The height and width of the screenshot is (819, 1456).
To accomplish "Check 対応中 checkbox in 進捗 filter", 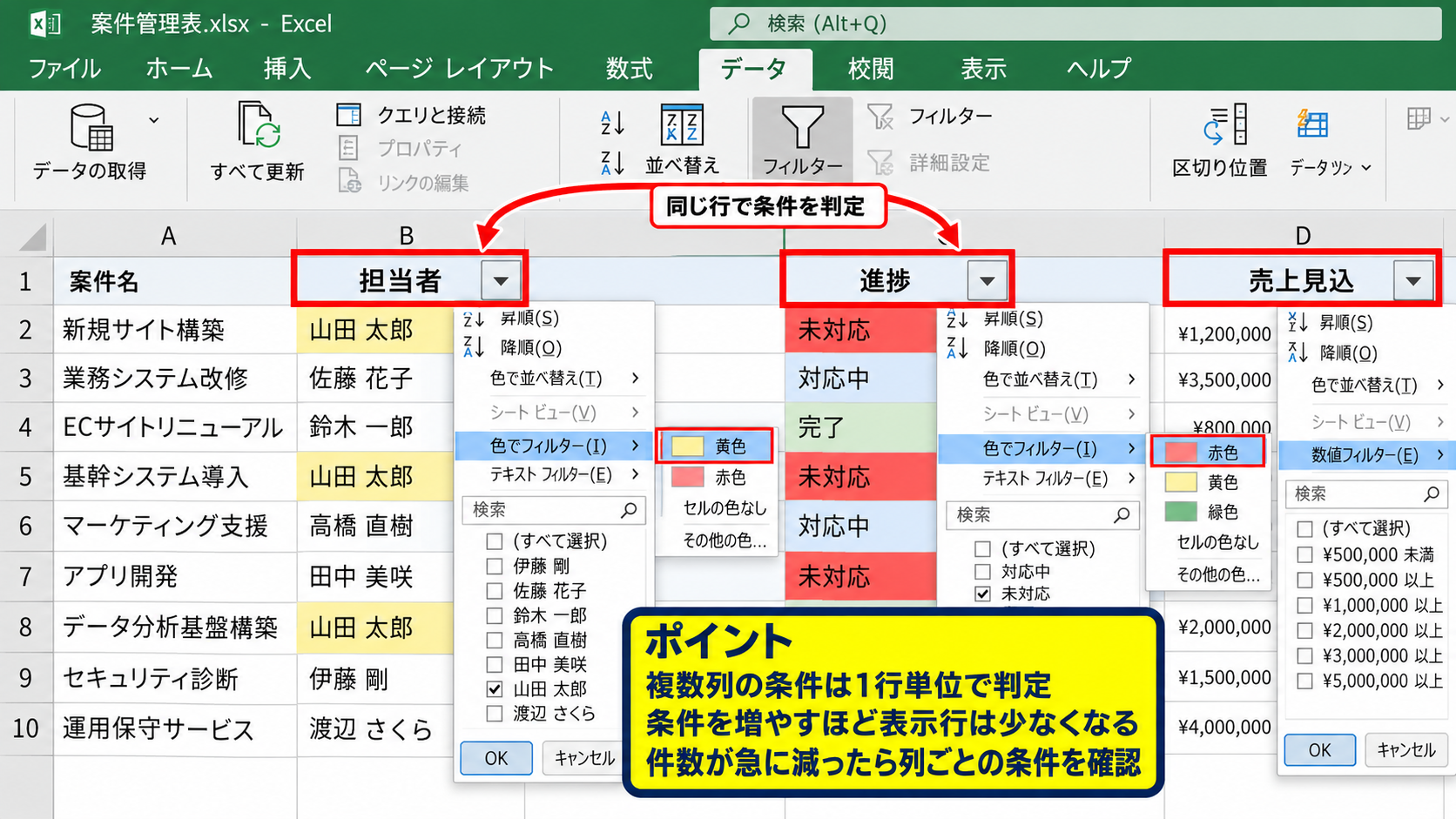I will (x=983, y=572).
